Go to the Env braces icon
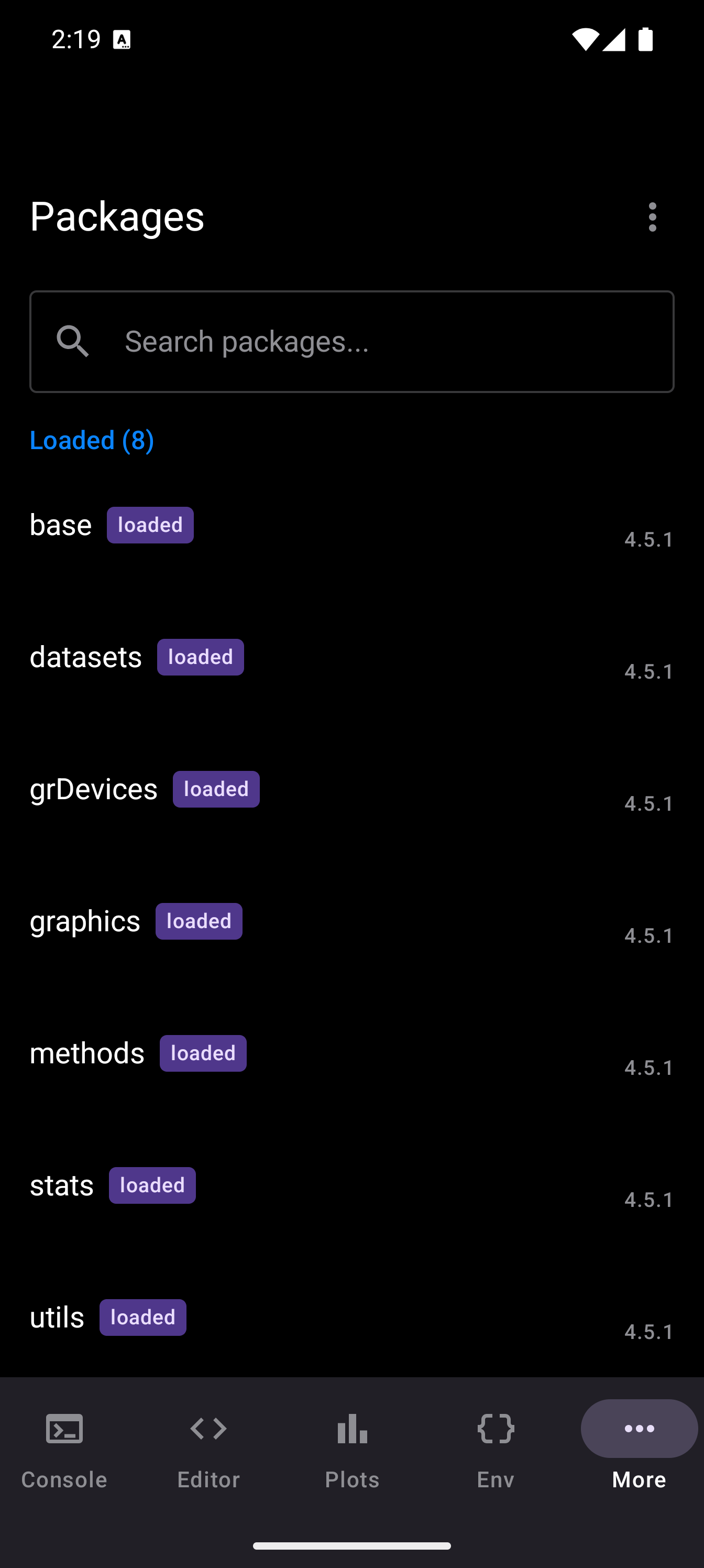704x1568 pixels. tap(496, 1429)
